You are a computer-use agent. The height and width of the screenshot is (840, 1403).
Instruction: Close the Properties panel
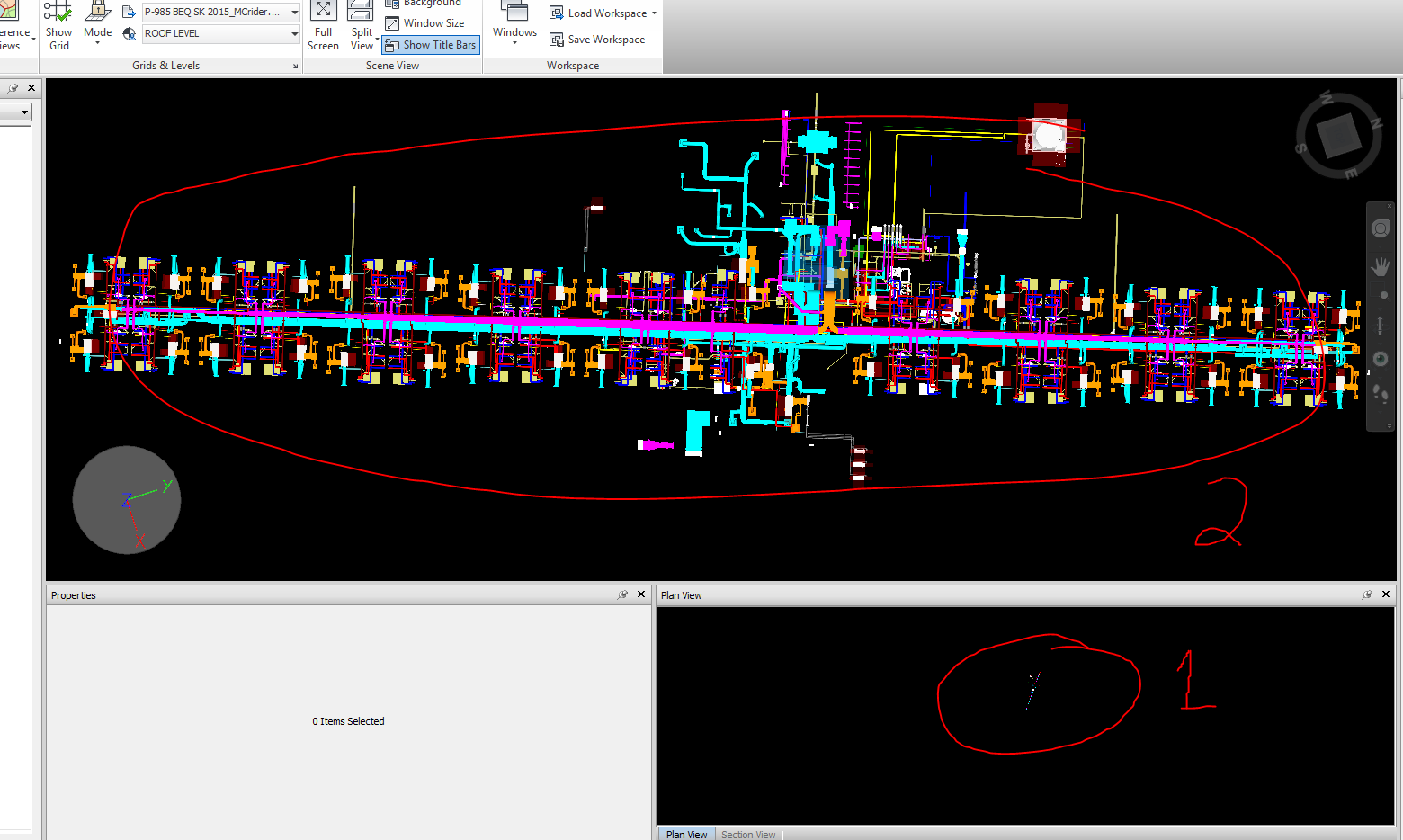[x=641, y=594]
